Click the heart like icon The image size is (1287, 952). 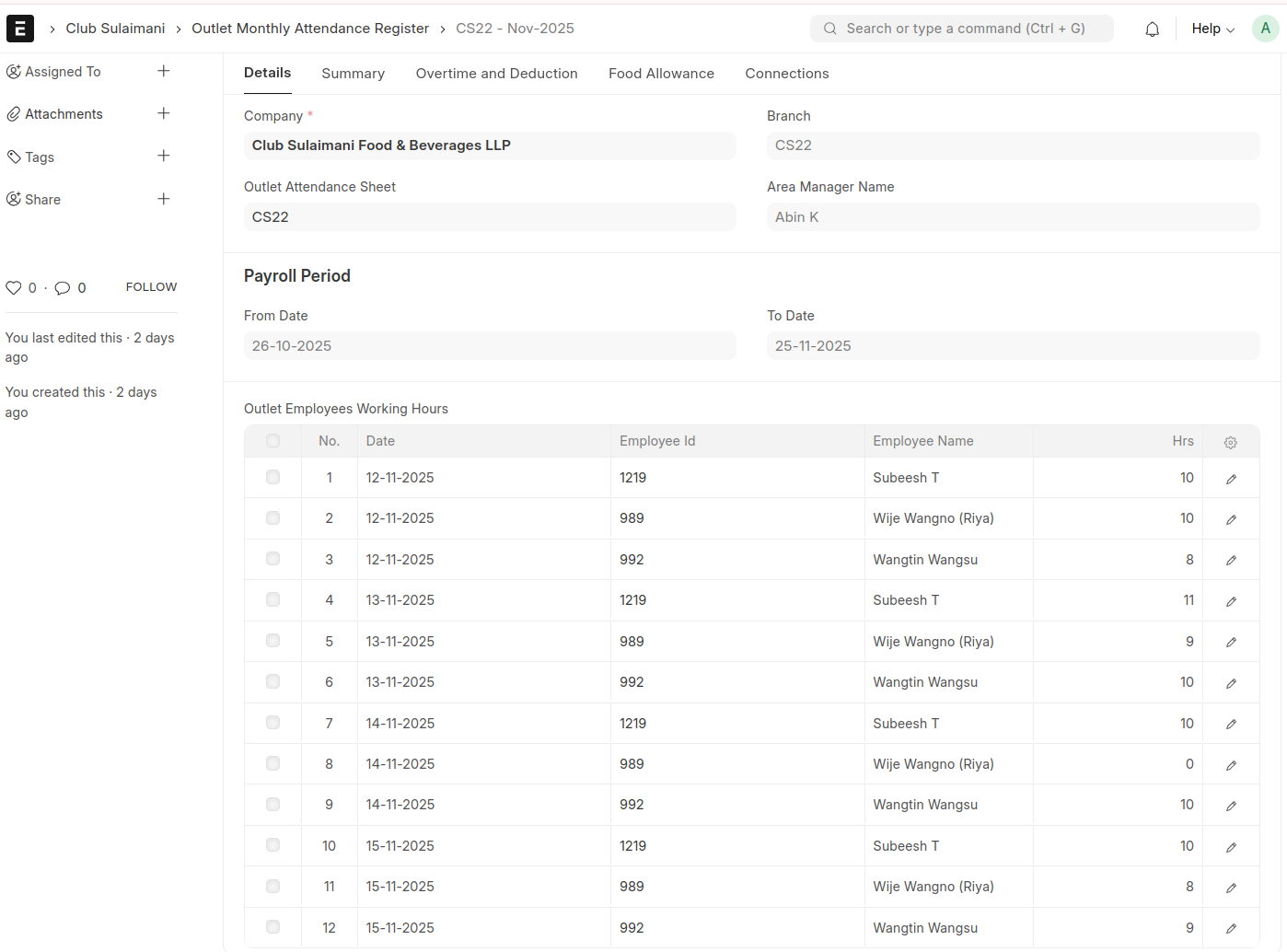coord(14,288)
